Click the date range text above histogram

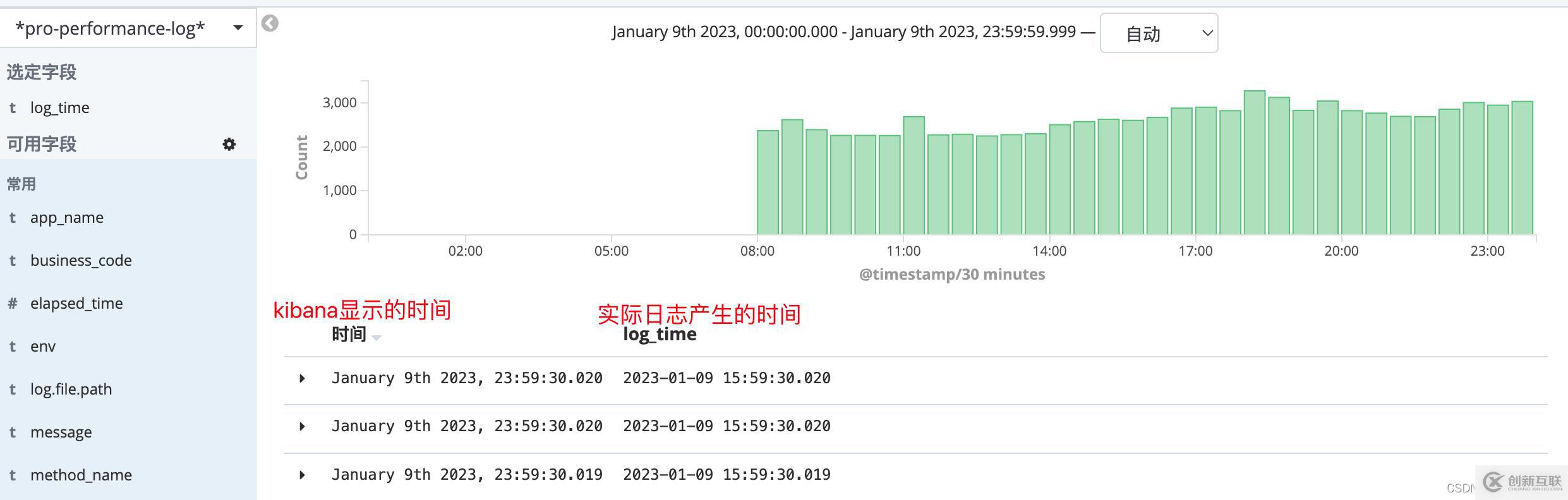tap(843, 32)
